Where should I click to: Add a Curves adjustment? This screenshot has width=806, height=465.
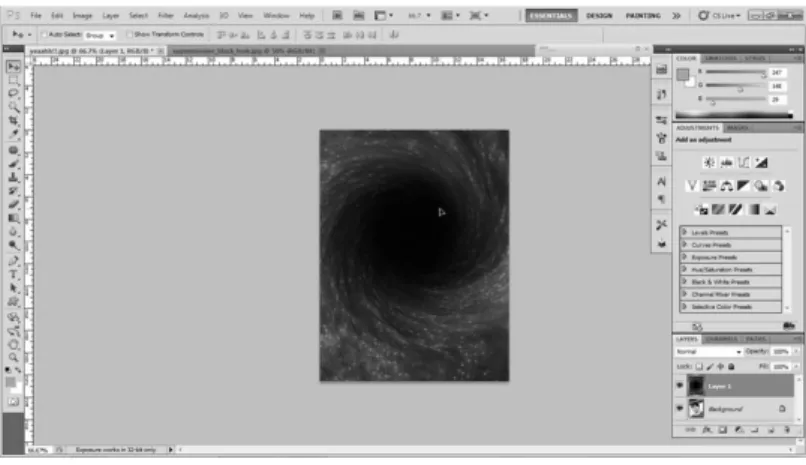744,163
